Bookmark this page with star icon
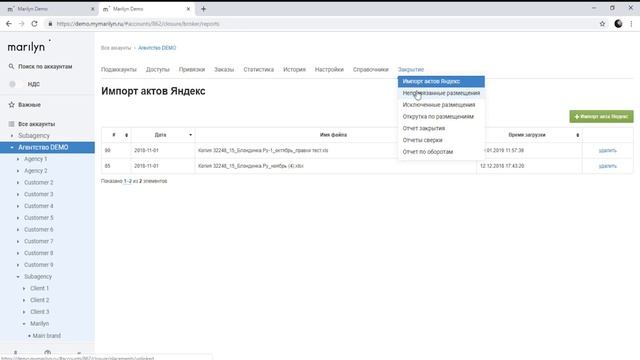640x360 pixels. pyautogui.click(x=602, y=24)
